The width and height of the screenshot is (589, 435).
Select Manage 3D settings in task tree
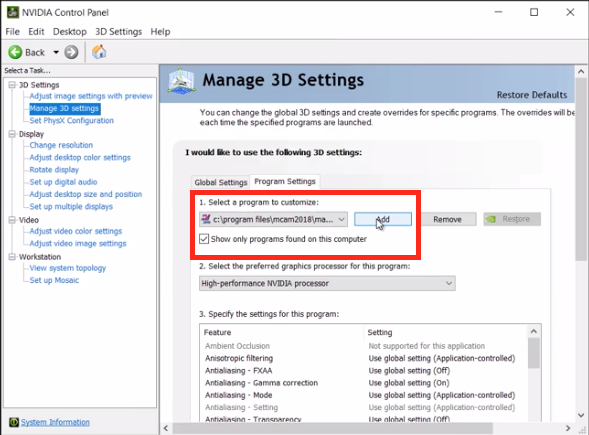point(64,109)
